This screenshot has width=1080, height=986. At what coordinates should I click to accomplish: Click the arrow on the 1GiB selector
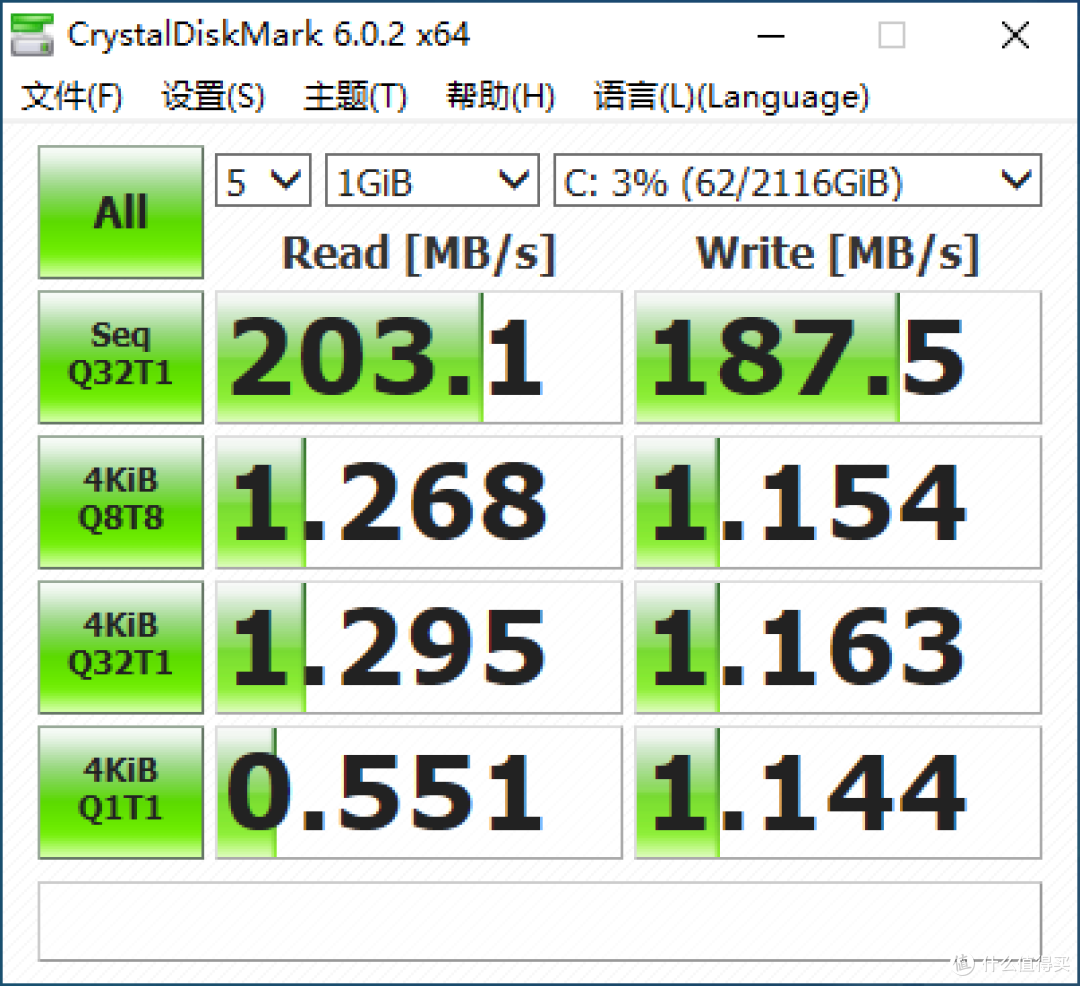click(515, 180)
